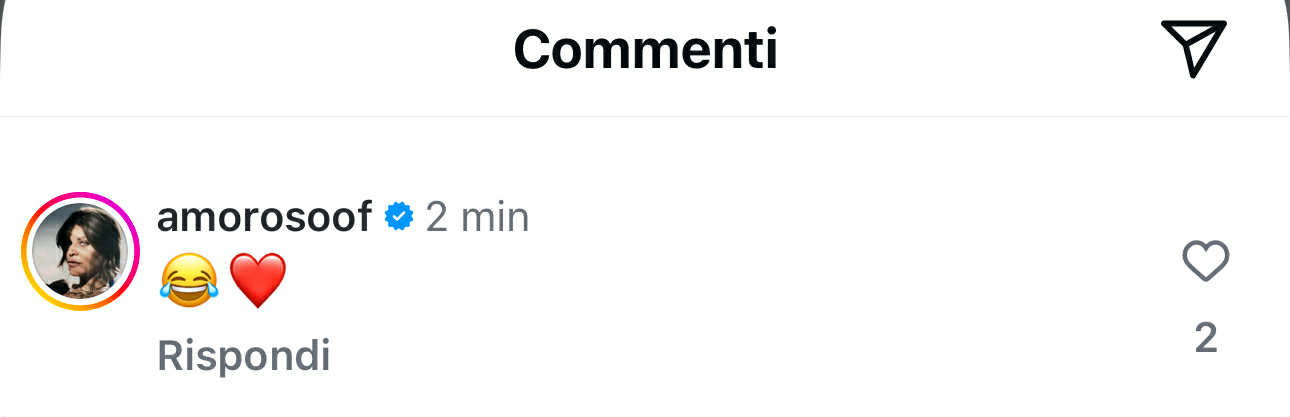Click the divider line below Commenti header
This screenshot has width=1290, height=417.
645,116
